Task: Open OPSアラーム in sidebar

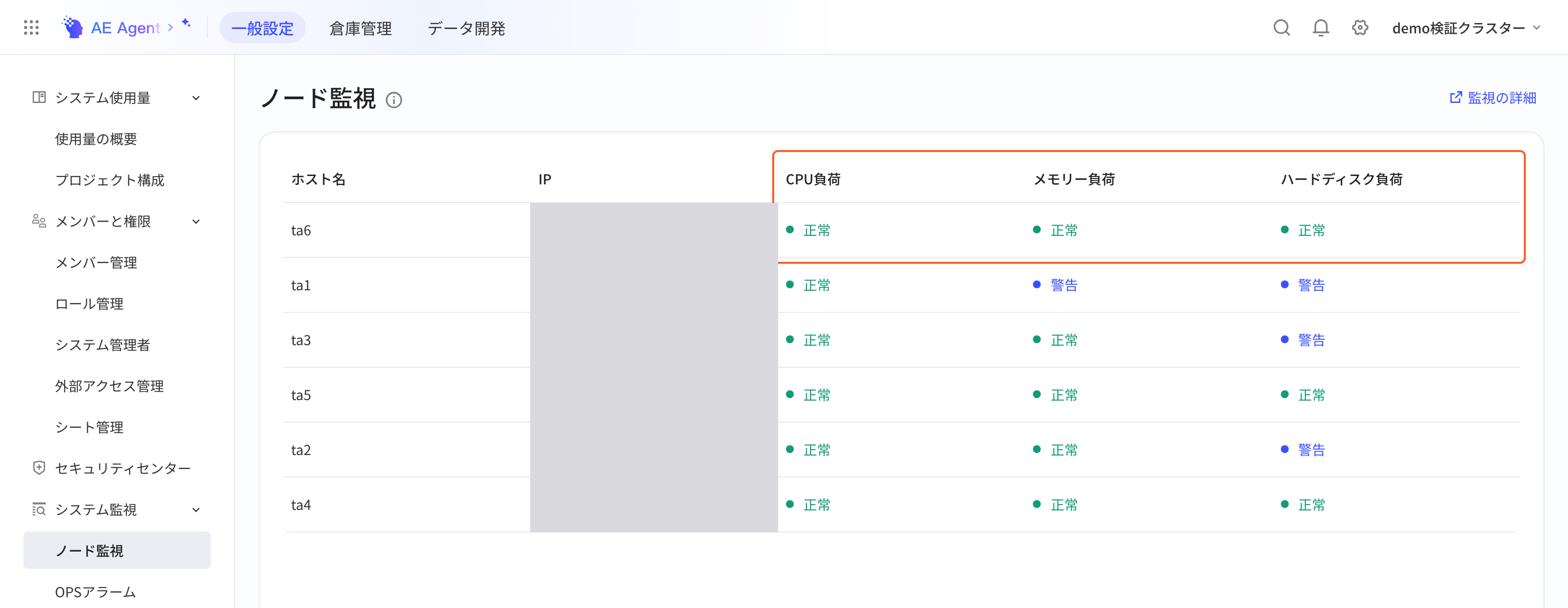Action: coord(96,591)
